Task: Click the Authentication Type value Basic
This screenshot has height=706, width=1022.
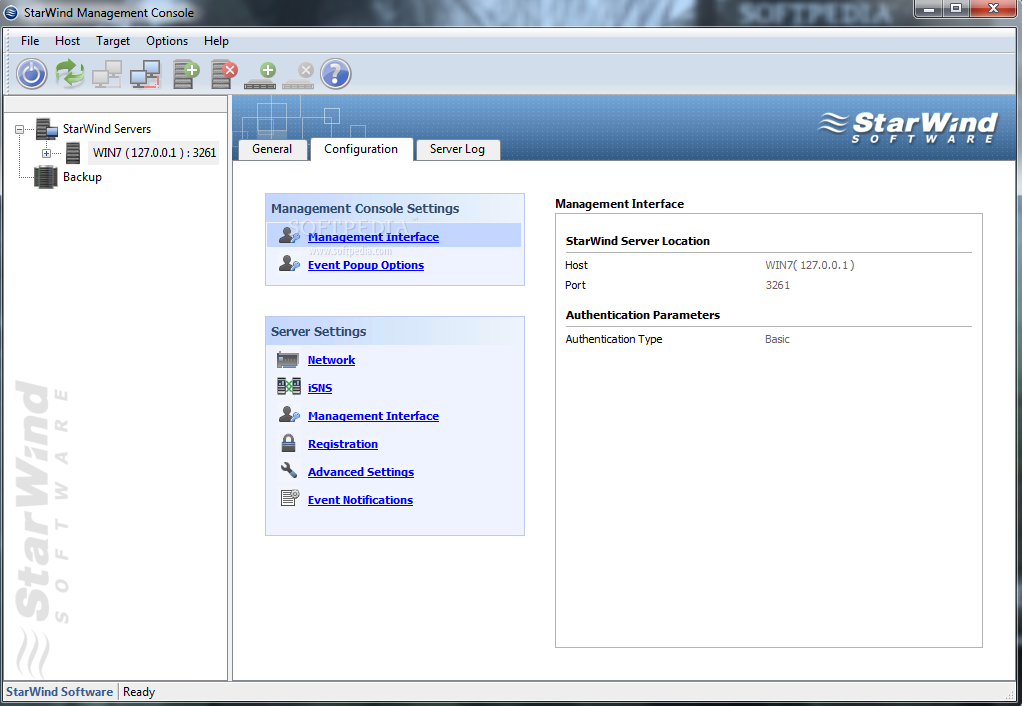Action: tap(777, 340)
